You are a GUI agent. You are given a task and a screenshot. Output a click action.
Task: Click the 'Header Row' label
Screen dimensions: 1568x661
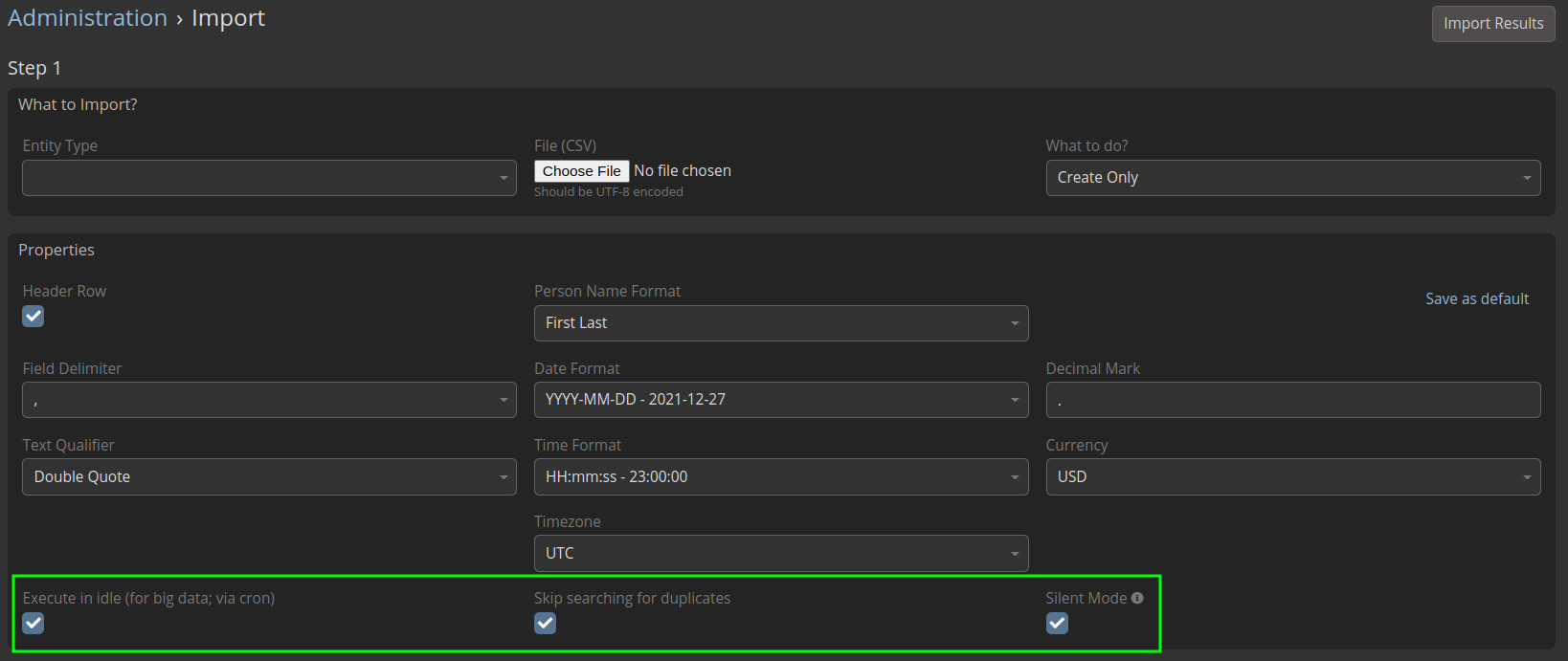point(64,291)
